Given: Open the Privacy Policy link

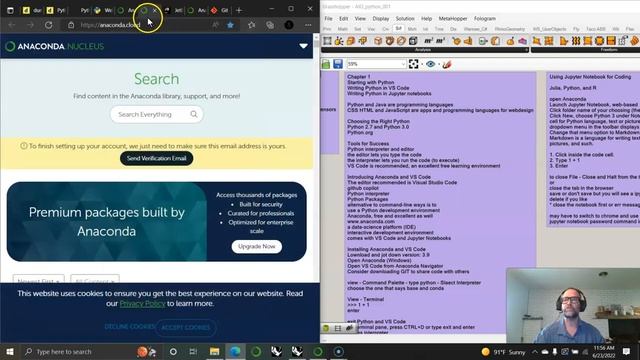Looking at the screenshot, I should pos(142,303).
